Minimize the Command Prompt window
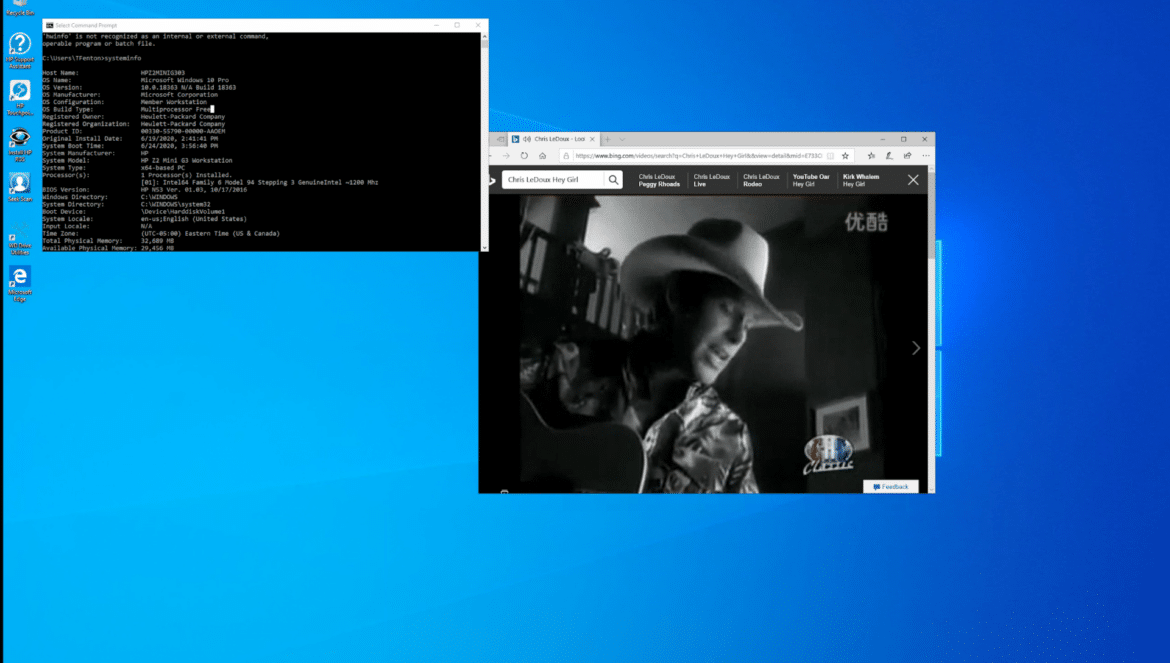Image resolution: width=1170 pixels, height=663 pixels. [437, 25]
